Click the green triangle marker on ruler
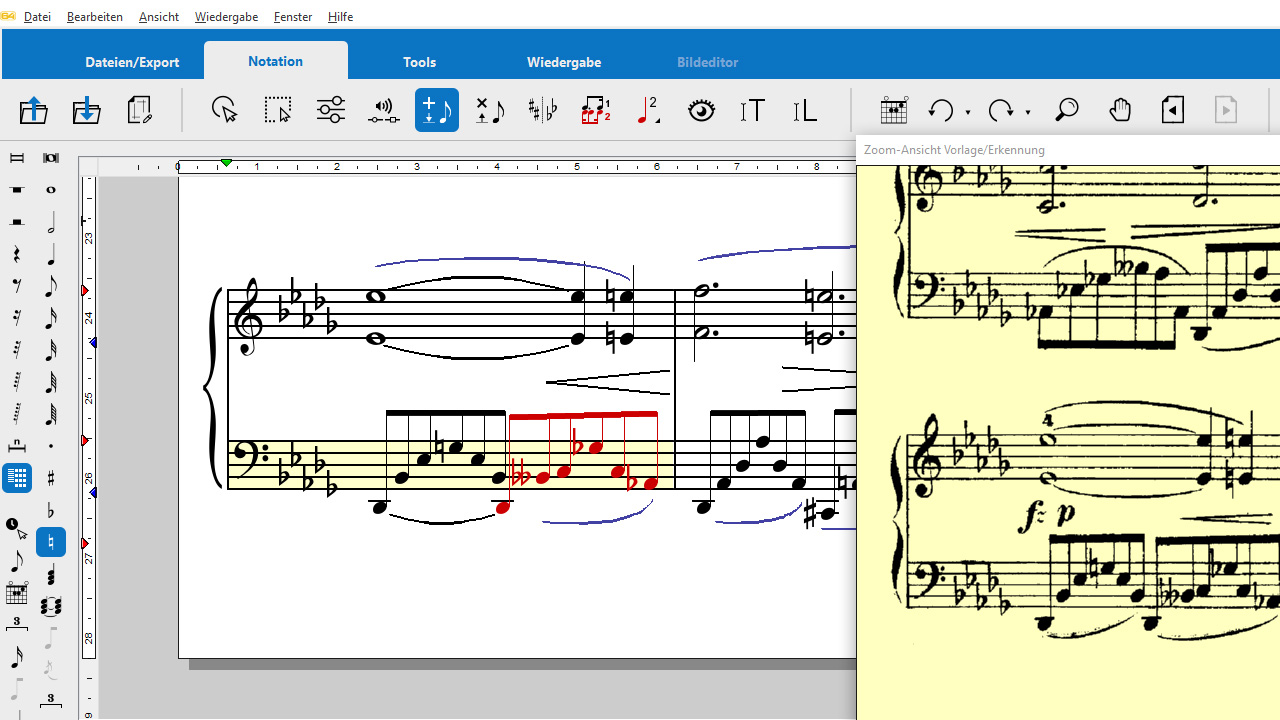1280x720 pixels. [227, 163]
